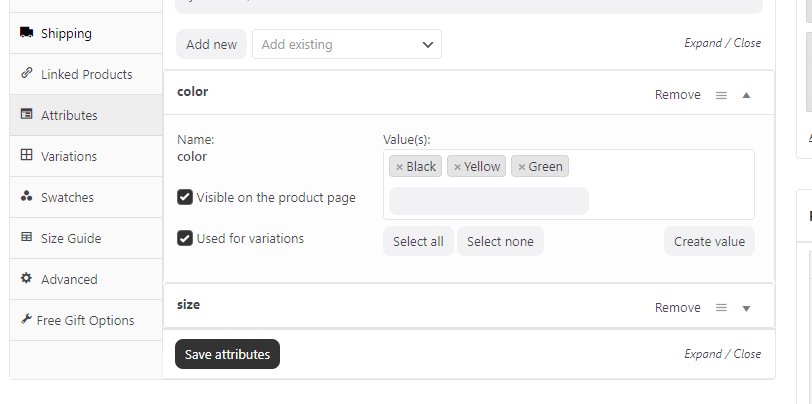Remove the Black color value tag
Image resolution: width=812 pixels, height=404 pixels.
(399, 167)
